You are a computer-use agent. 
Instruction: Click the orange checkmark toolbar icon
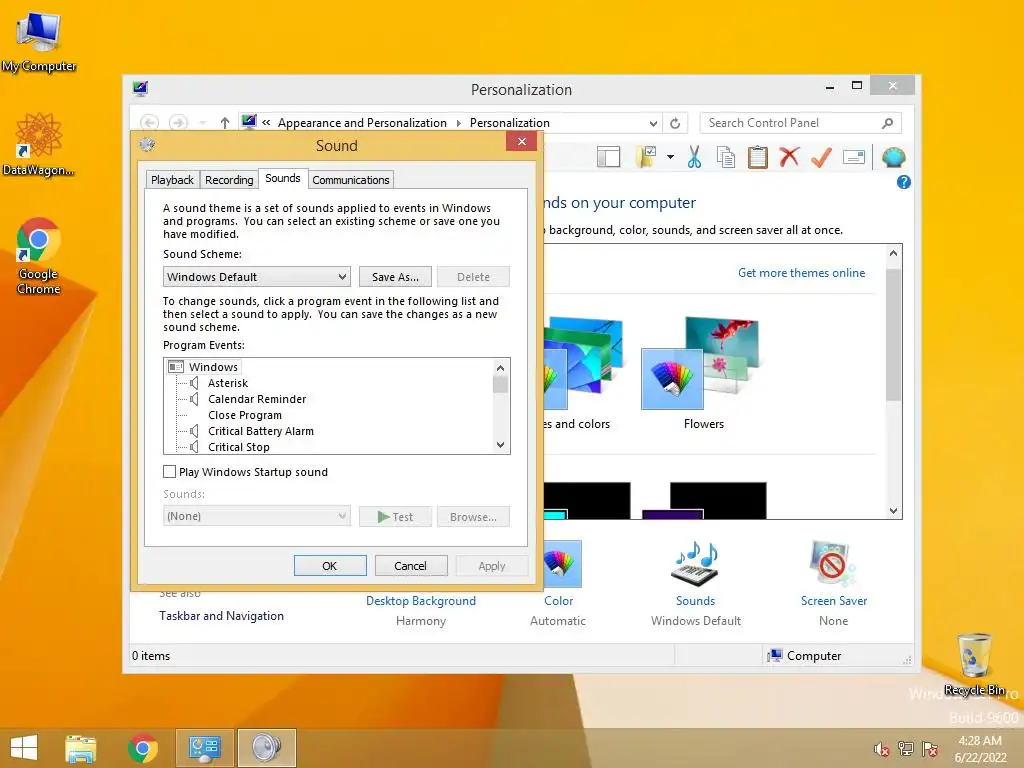click(822, 157)
